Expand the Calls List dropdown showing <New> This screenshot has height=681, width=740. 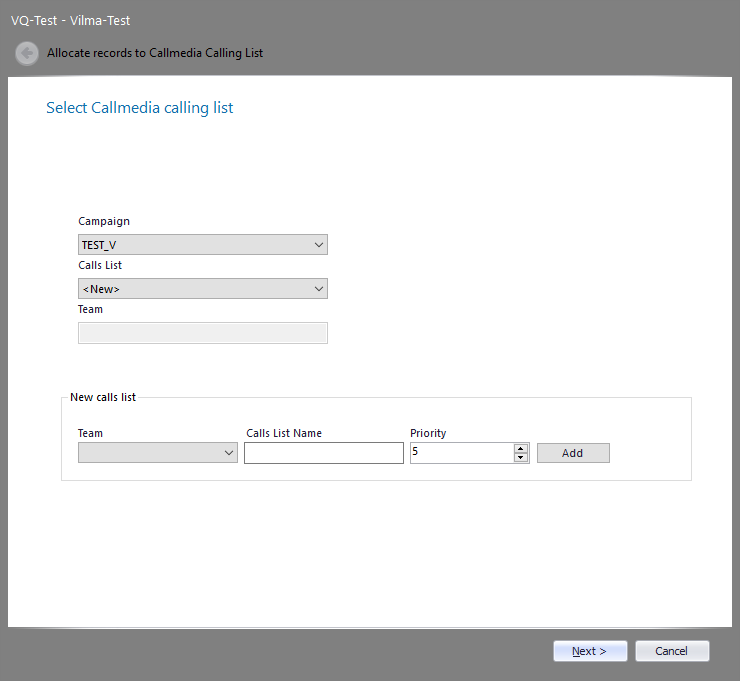pyautogui.click(x=203, y=288)
